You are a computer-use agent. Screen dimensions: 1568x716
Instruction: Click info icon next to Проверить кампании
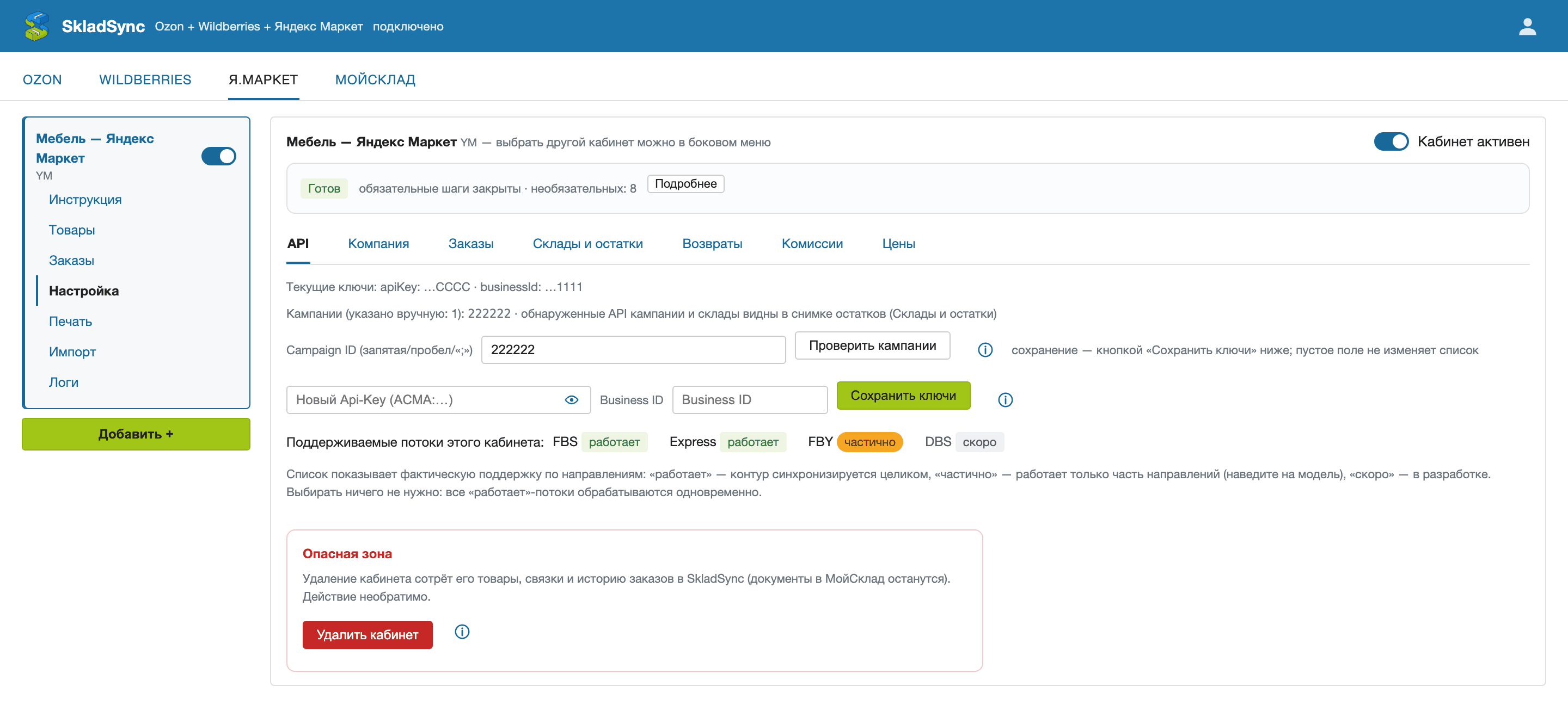point(985,350)
